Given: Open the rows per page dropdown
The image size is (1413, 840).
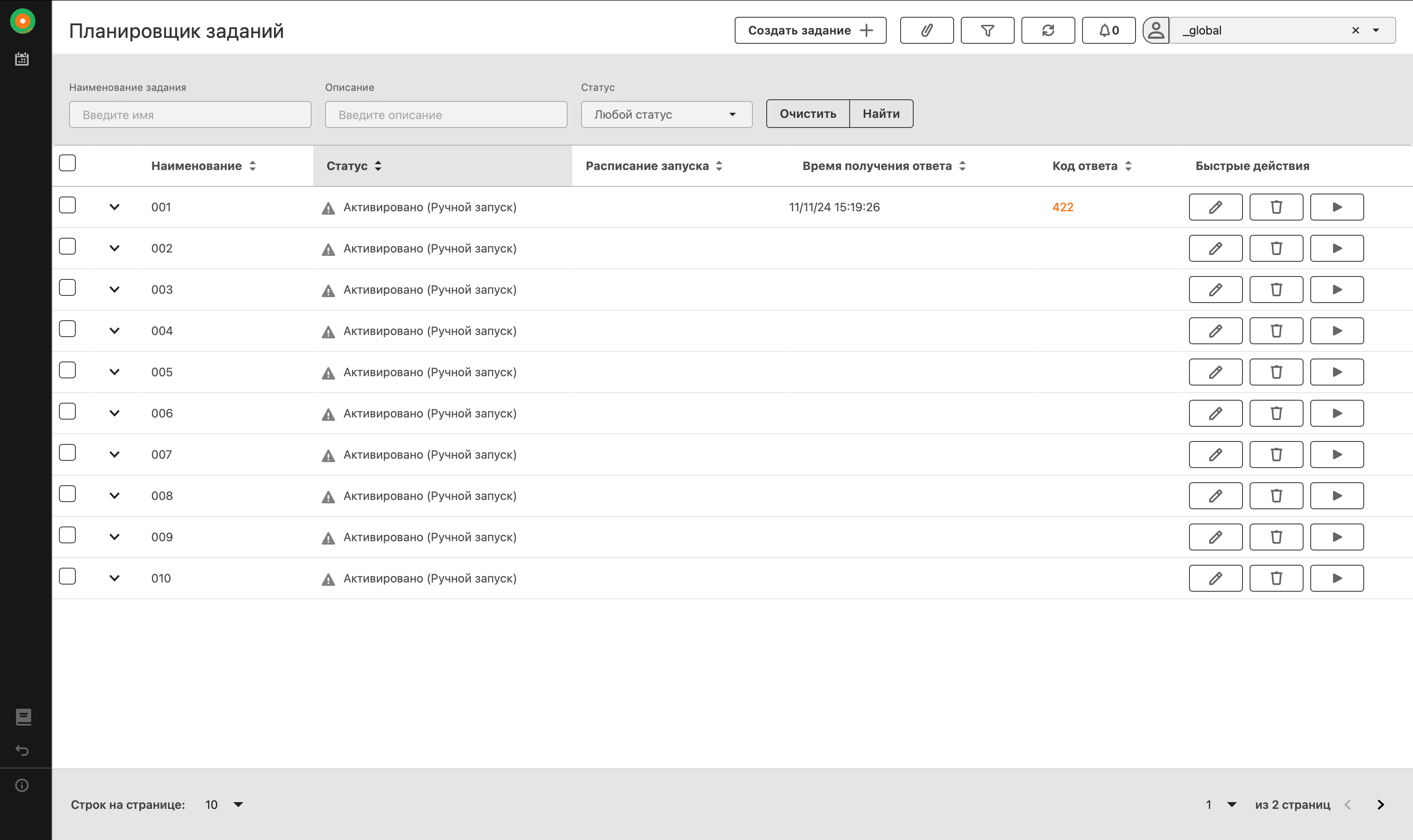Looking at the screenshot, I should pos(224,804).
